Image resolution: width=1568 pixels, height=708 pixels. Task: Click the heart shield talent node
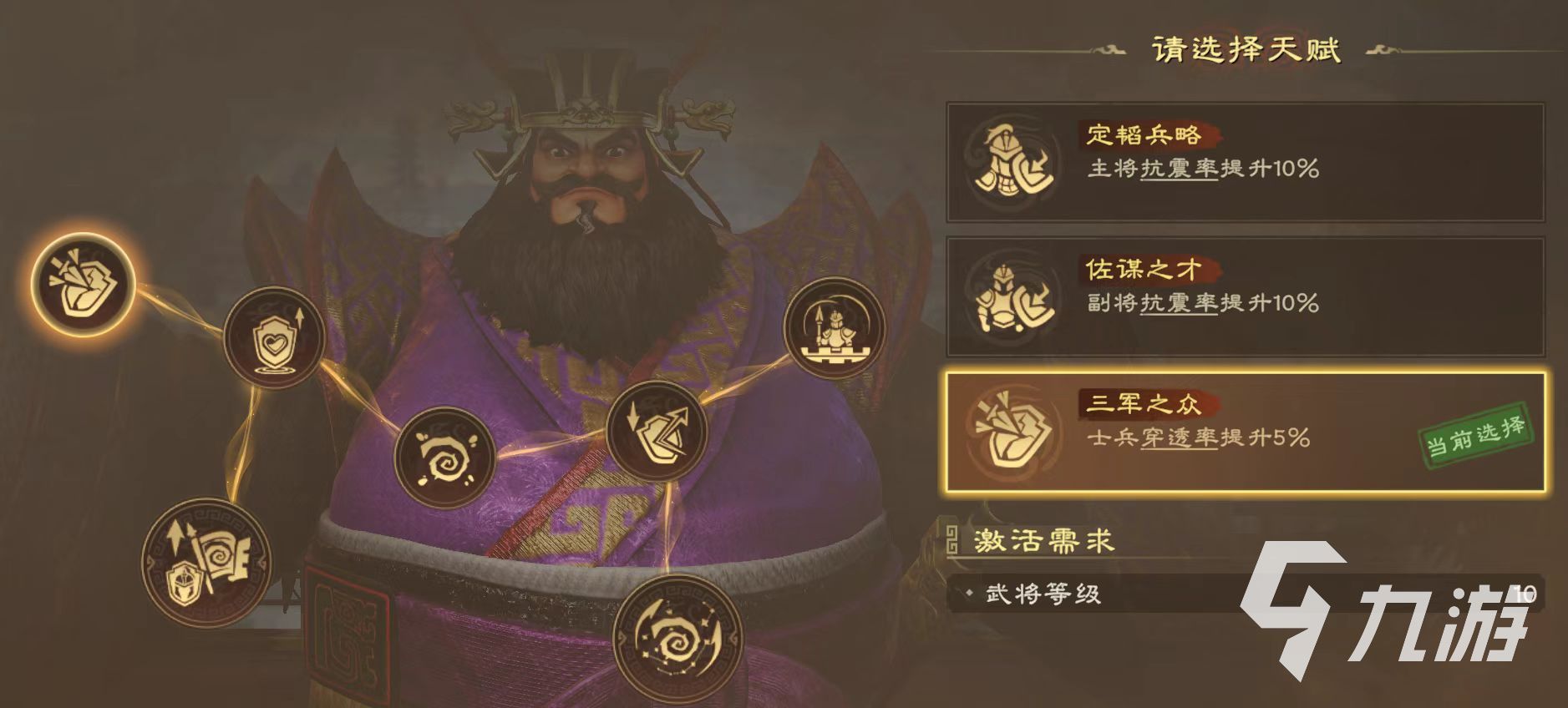pyautogui.click(x=274, y=336)
